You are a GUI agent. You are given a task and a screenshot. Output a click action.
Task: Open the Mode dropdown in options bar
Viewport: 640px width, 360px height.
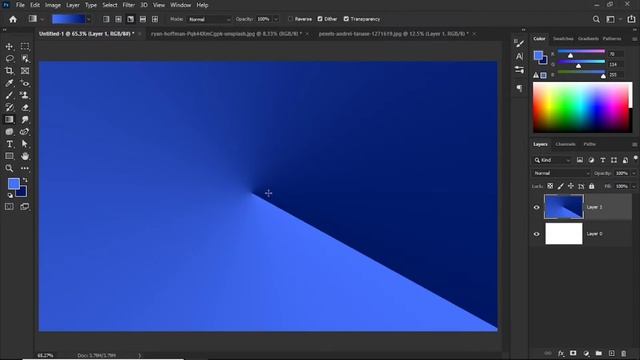point(209,19)
